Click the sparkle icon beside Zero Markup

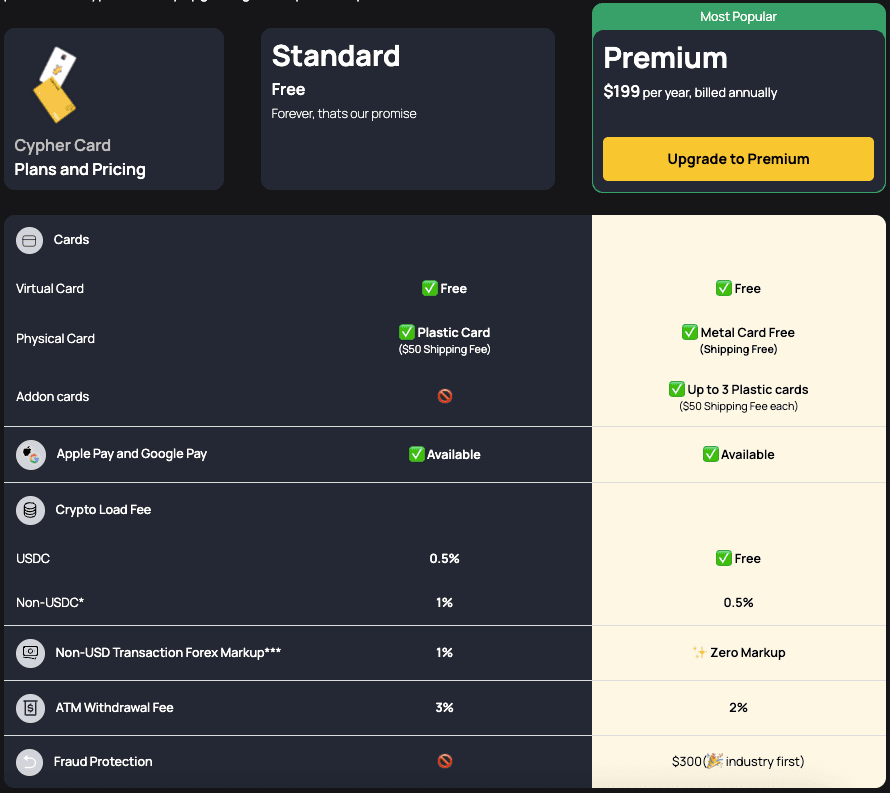[699, 652]
